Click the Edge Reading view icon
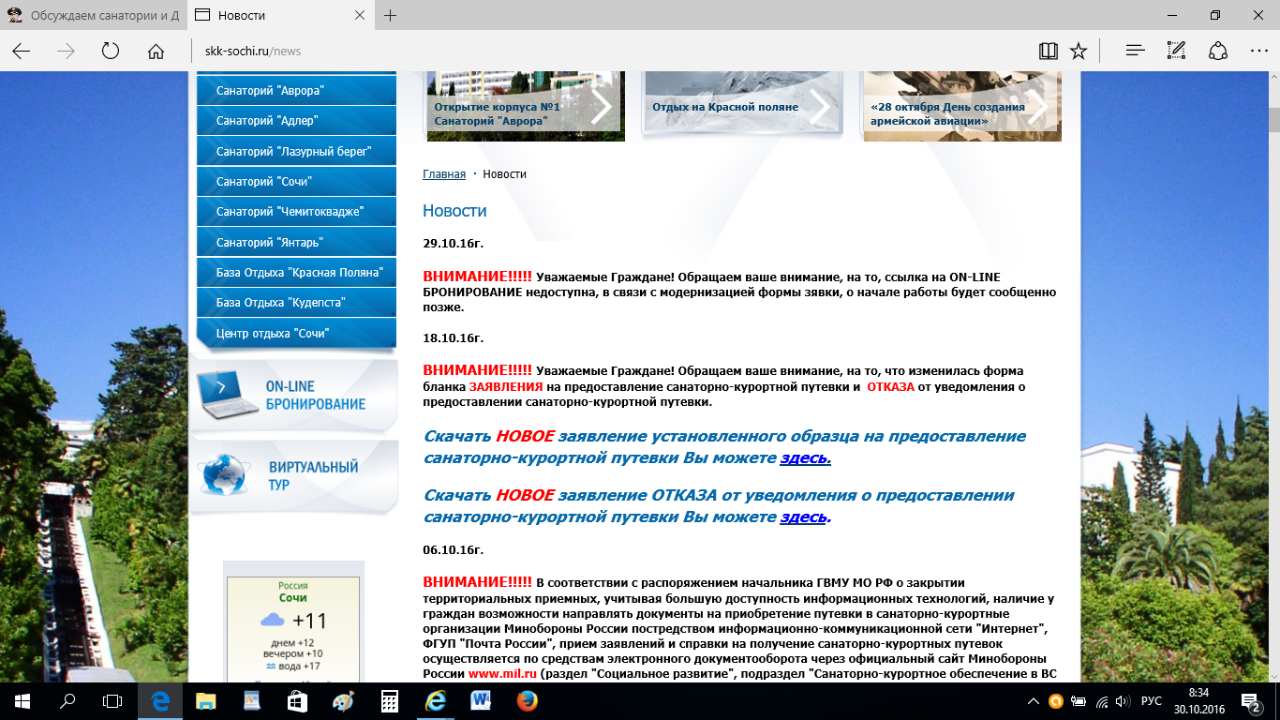This screenshot has width=1280, height=720. pyautogui.click(x=1048, y=51)
